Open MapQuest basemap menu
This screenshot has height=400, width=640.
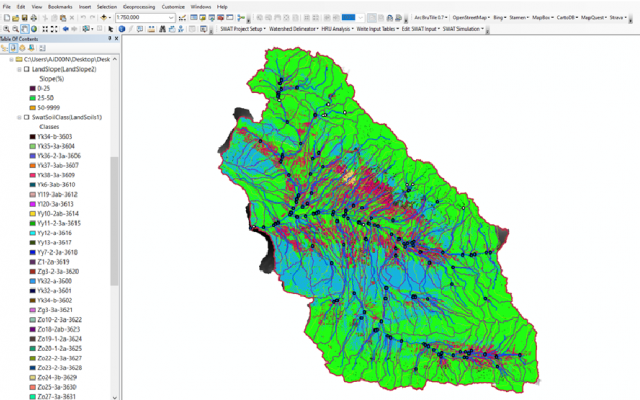pyautogui.click(x=594, y=18)
